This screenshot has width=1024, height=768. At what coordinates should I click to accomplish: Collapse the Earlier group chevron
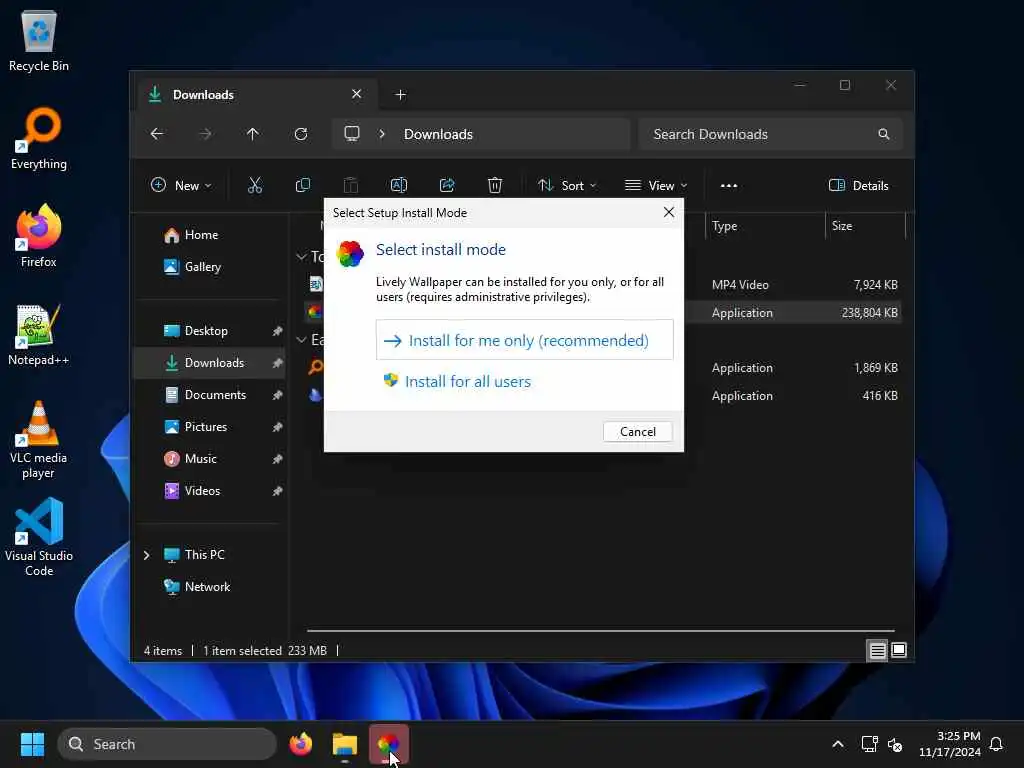[x=301, y=340]
